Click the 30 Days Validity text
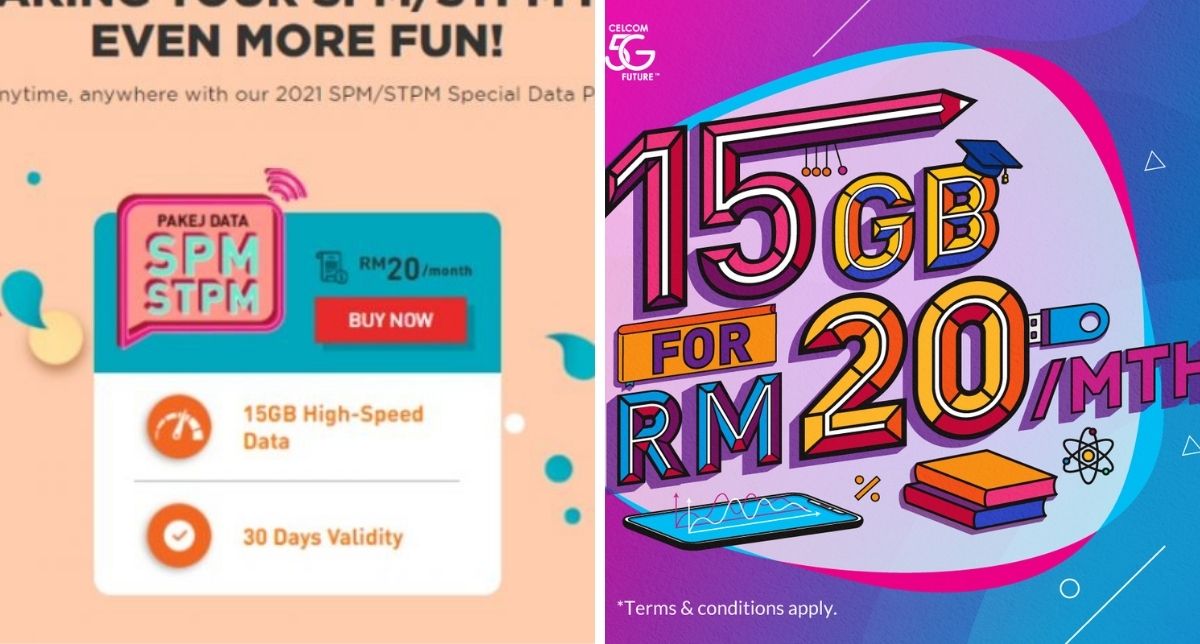 click(x=322, y=537)
